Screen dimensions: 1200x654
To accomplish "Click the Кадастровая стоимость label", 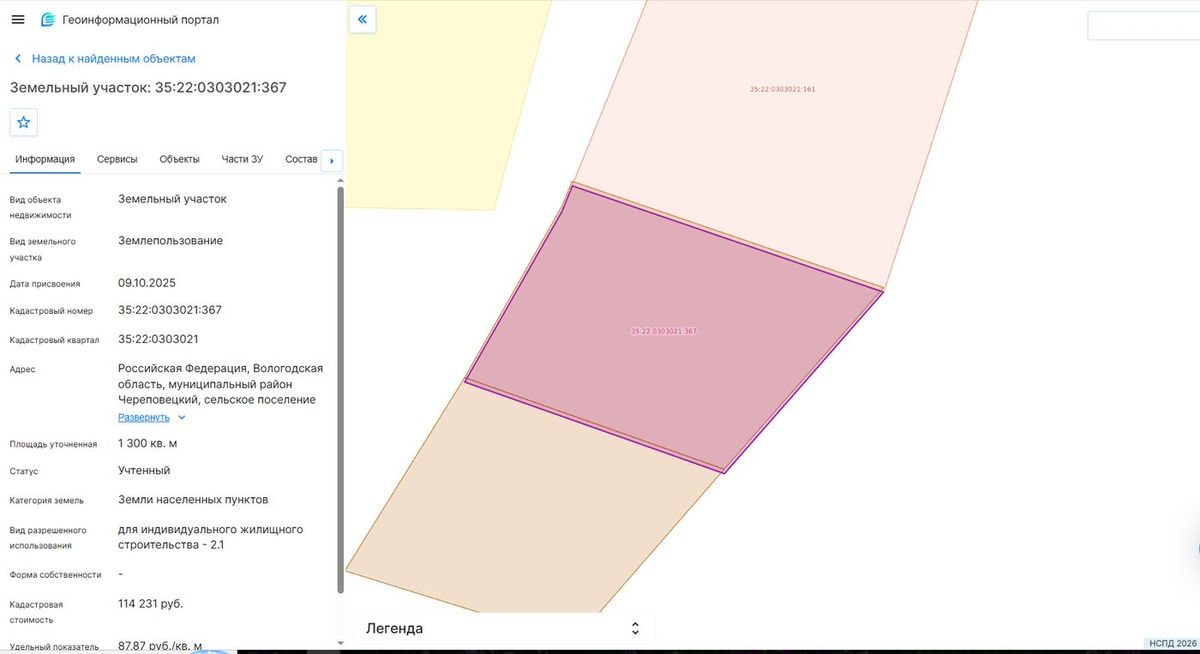I will [x=37, y=613].
